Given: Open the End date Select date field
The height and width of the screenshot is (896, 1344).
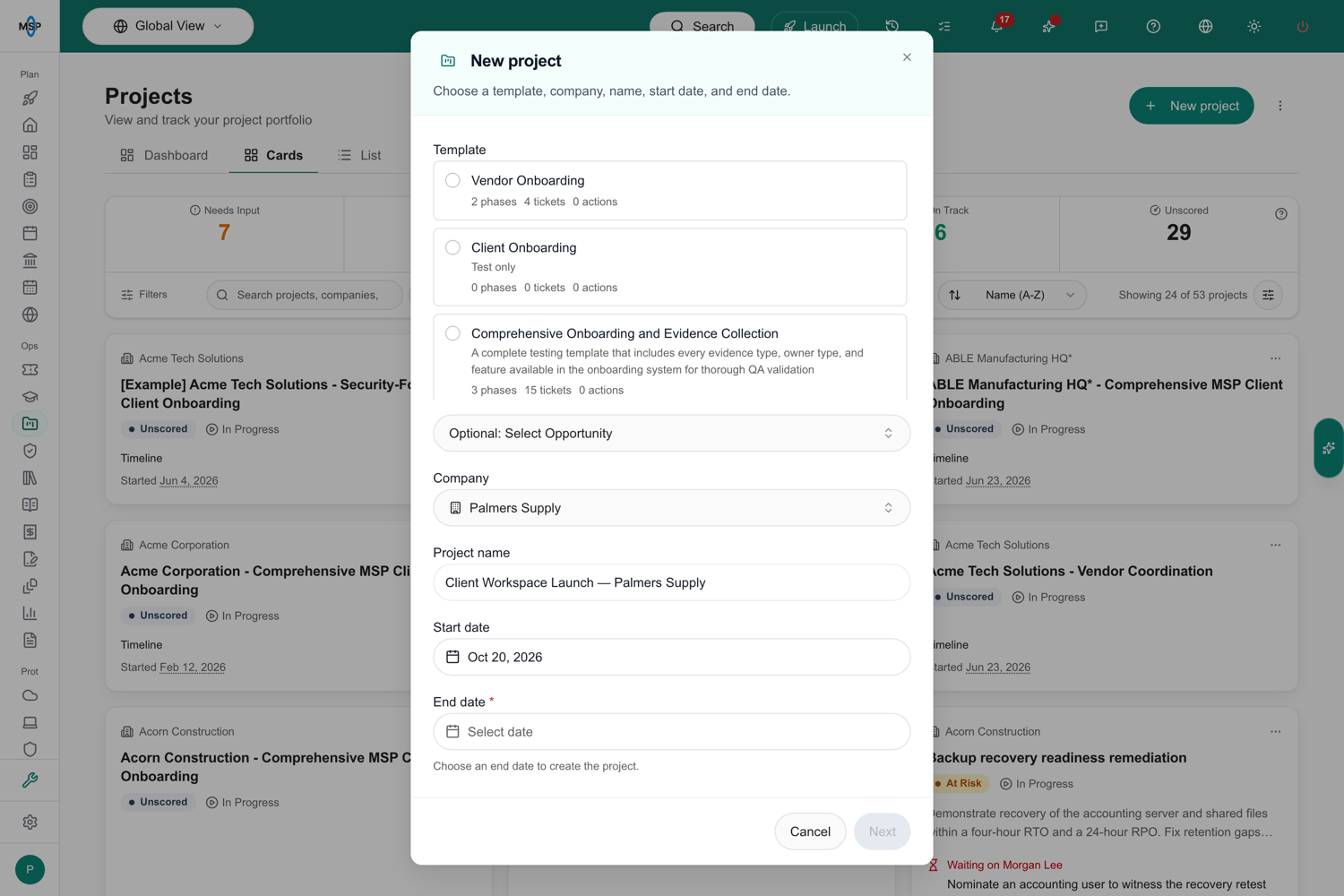Looking at the screenshot, I should [x=671, y=731].
